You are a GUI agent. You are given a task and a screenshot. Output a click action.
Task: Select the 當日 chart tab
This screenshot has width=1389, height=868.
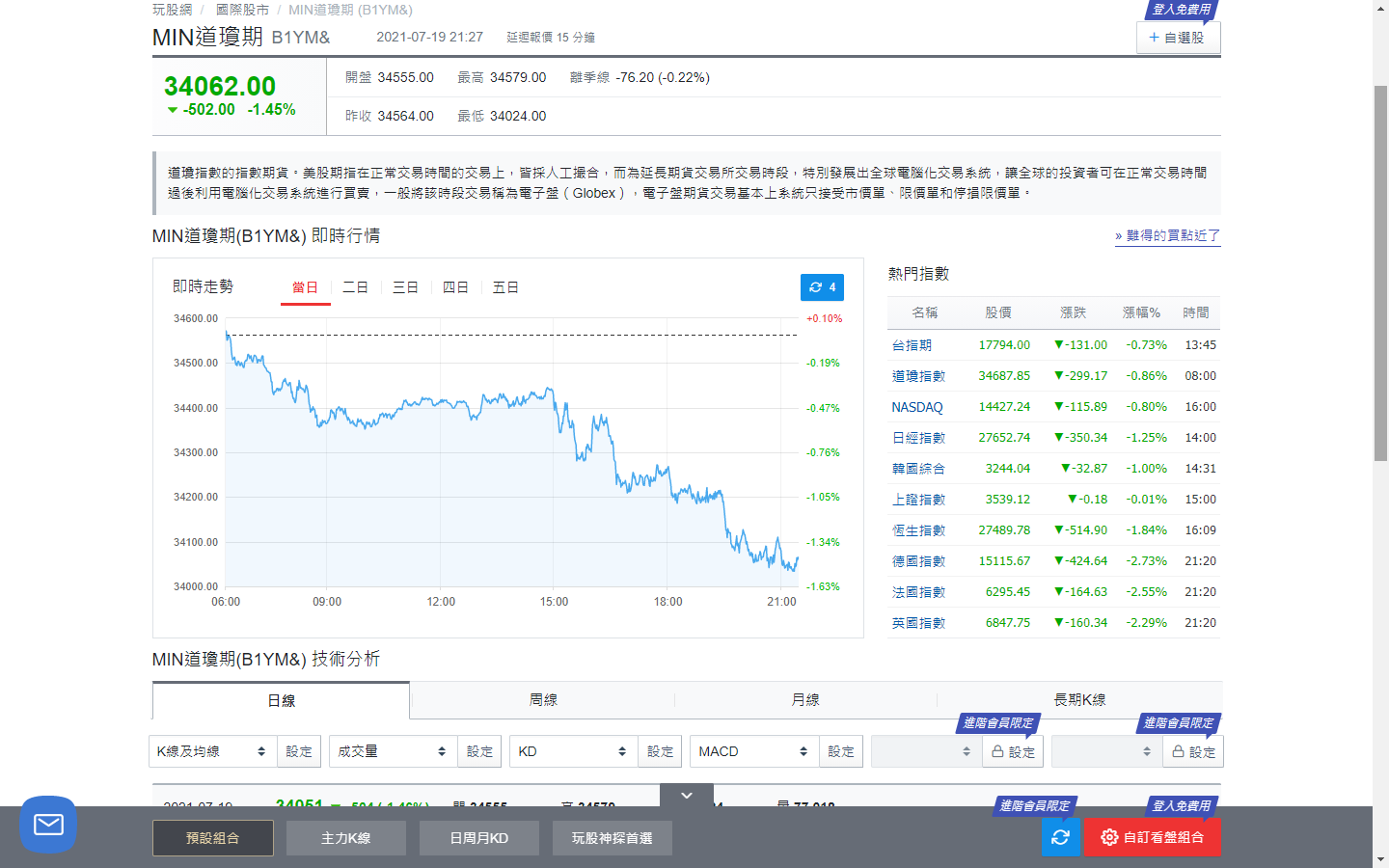click(305, 287)
